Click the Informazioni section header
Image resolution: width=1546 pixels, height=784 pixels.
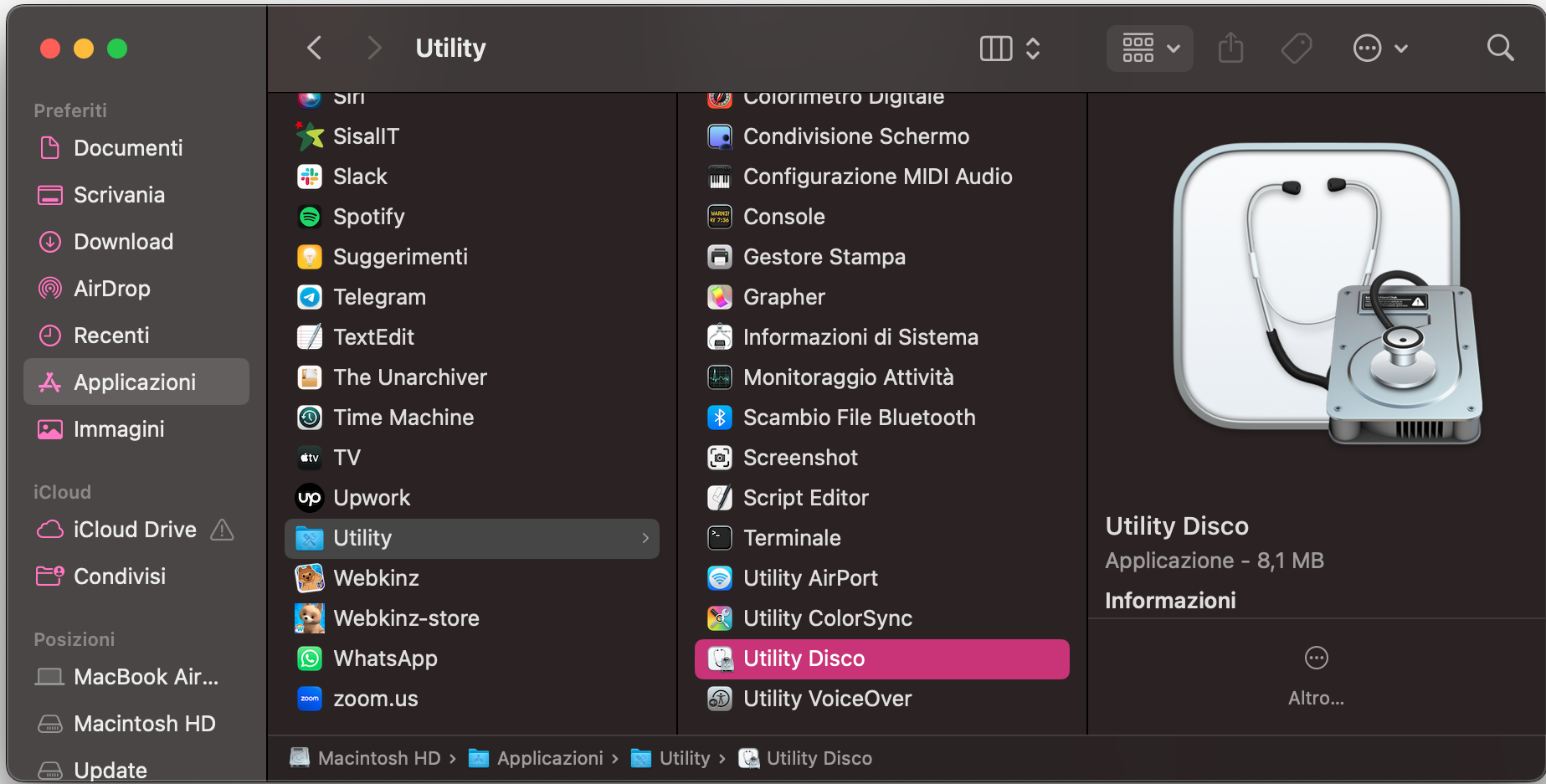pyautogui.click(x=1170, y=601)
